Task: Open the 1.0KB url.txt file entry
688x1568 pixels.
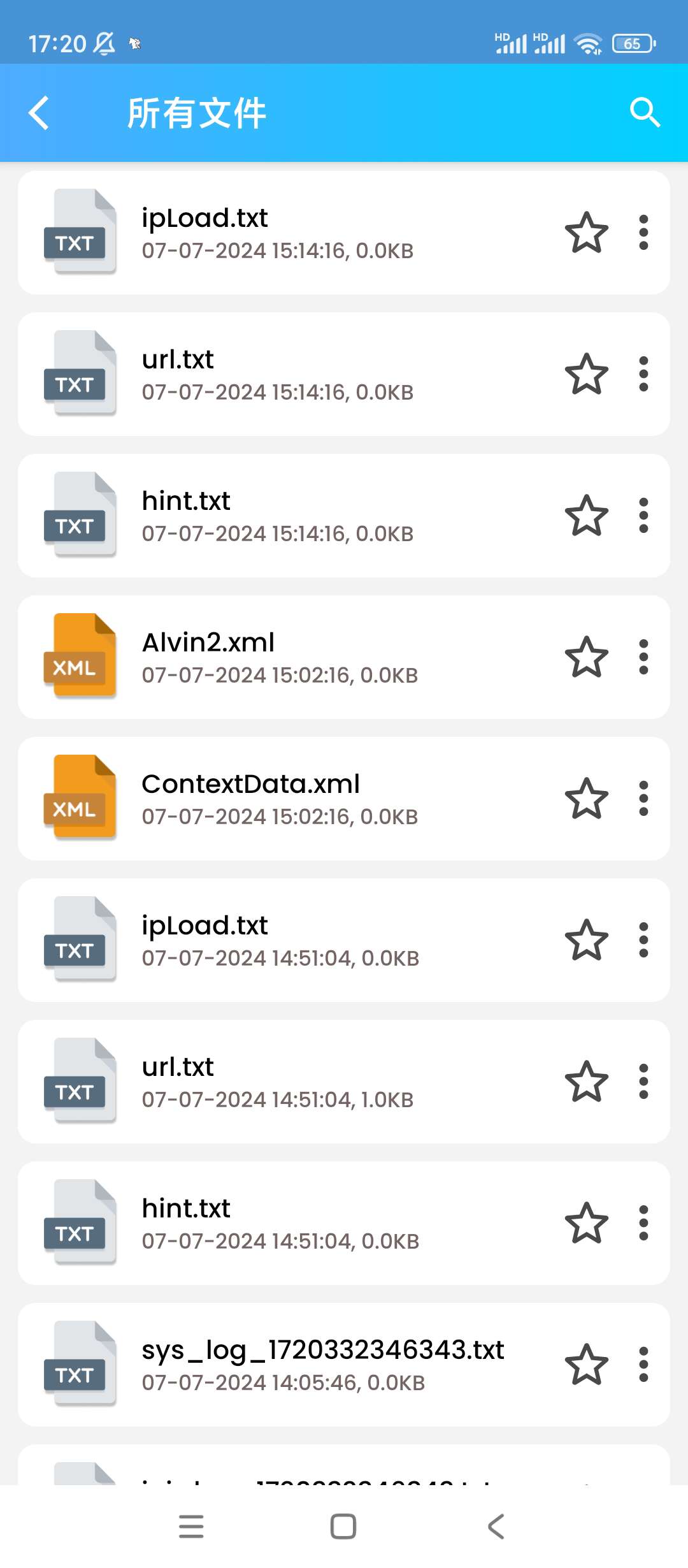Action: (x=278, y=1082)
